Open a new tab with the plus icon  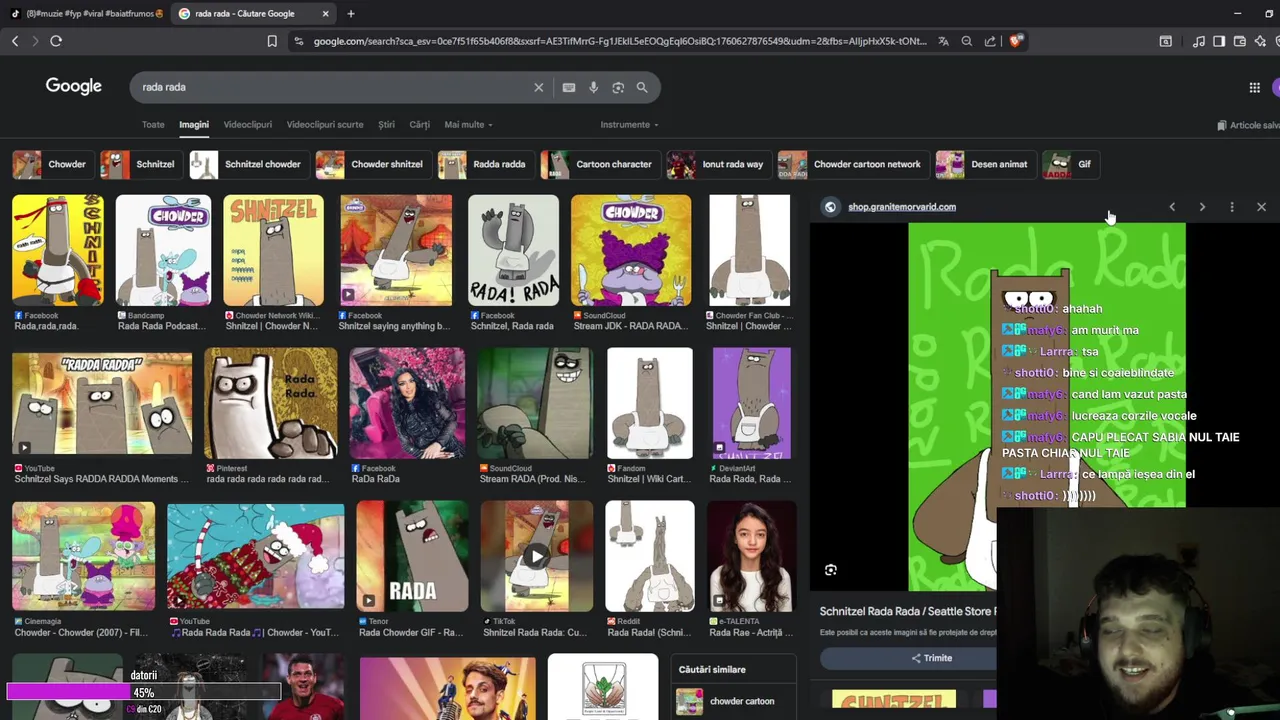[350, 14]
